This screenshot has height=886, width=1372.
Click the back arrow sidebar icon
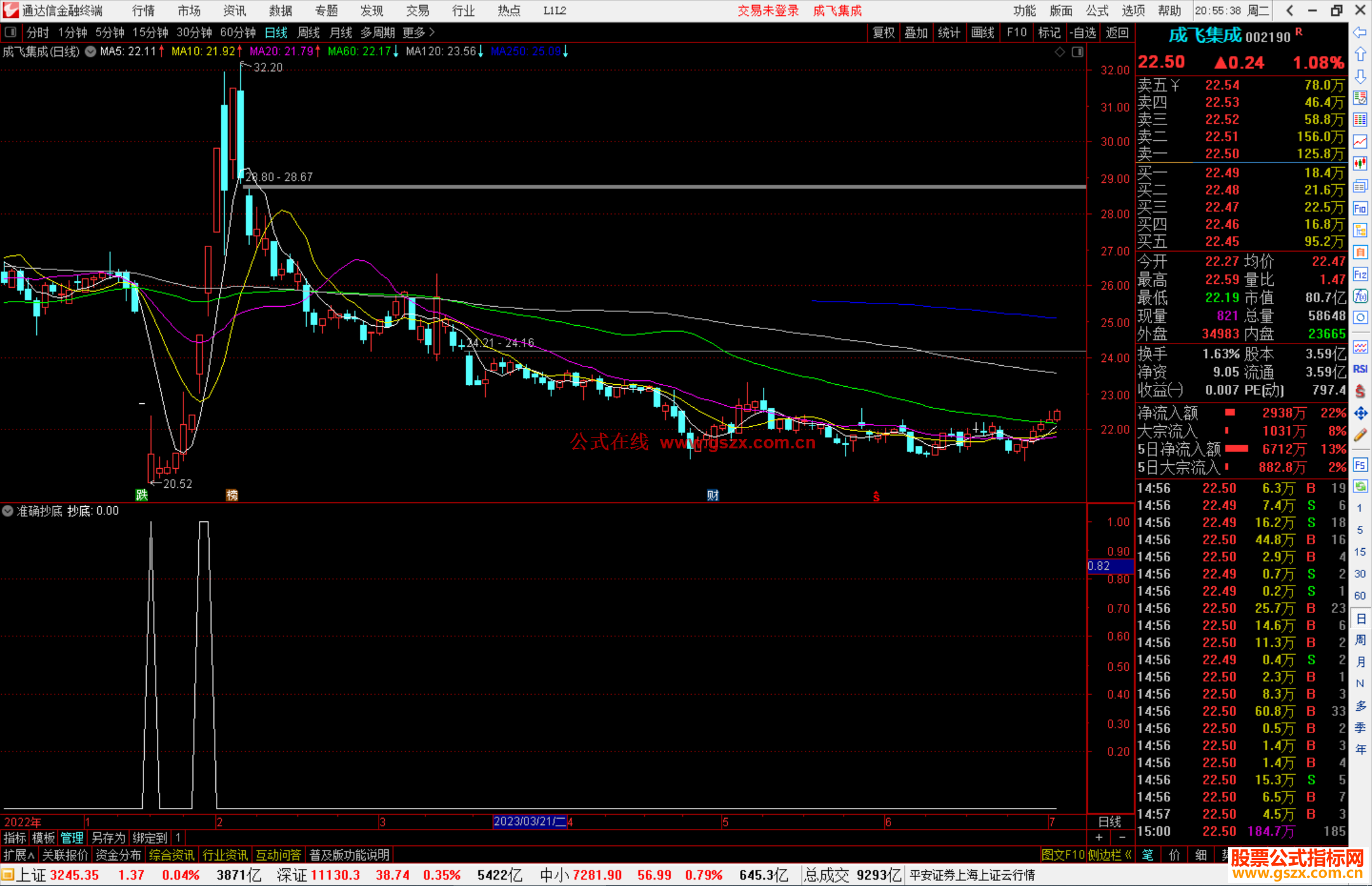click(1360, 32)
